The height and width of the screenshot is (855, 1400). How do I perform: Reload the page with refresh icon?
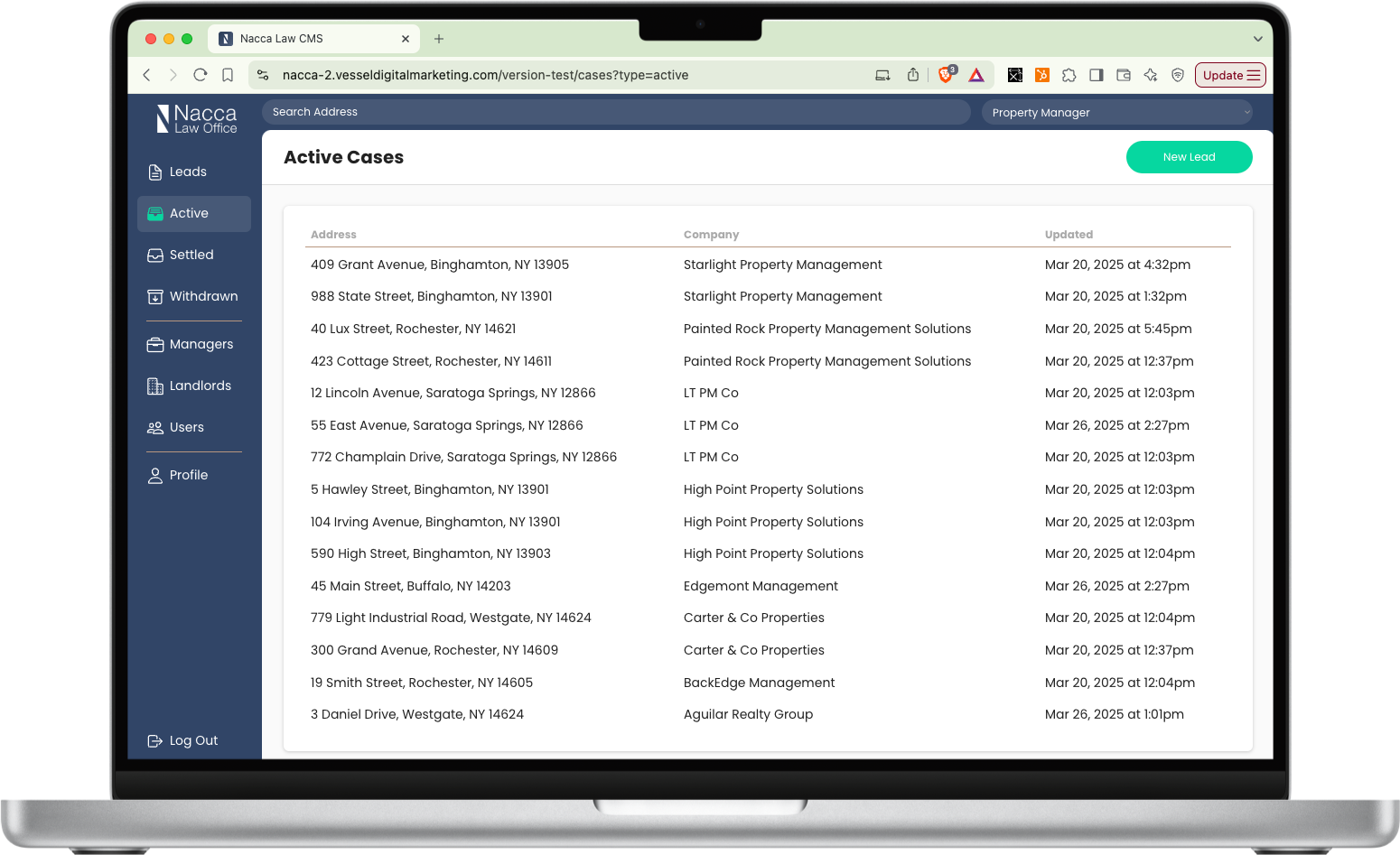(201, 75)
